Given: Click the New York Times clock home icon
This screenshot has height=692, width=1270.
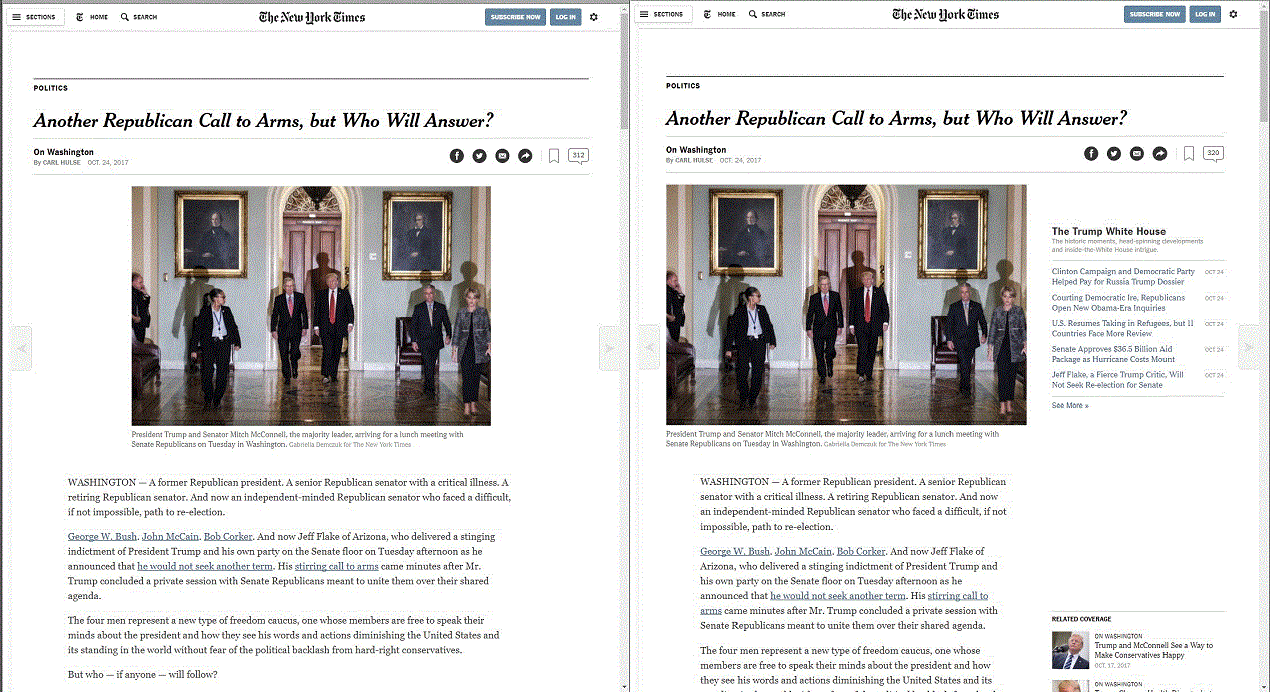Looking at the screenshot, I should point(78,16).
